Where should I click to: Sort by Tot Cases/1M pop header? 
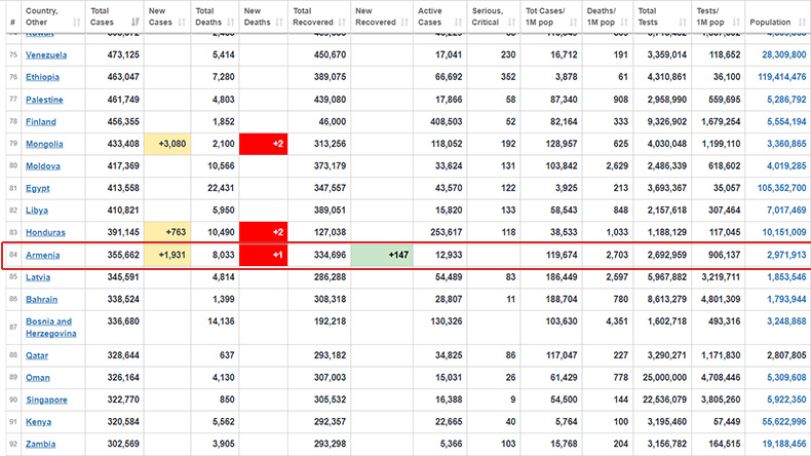[x=551, y=17]
